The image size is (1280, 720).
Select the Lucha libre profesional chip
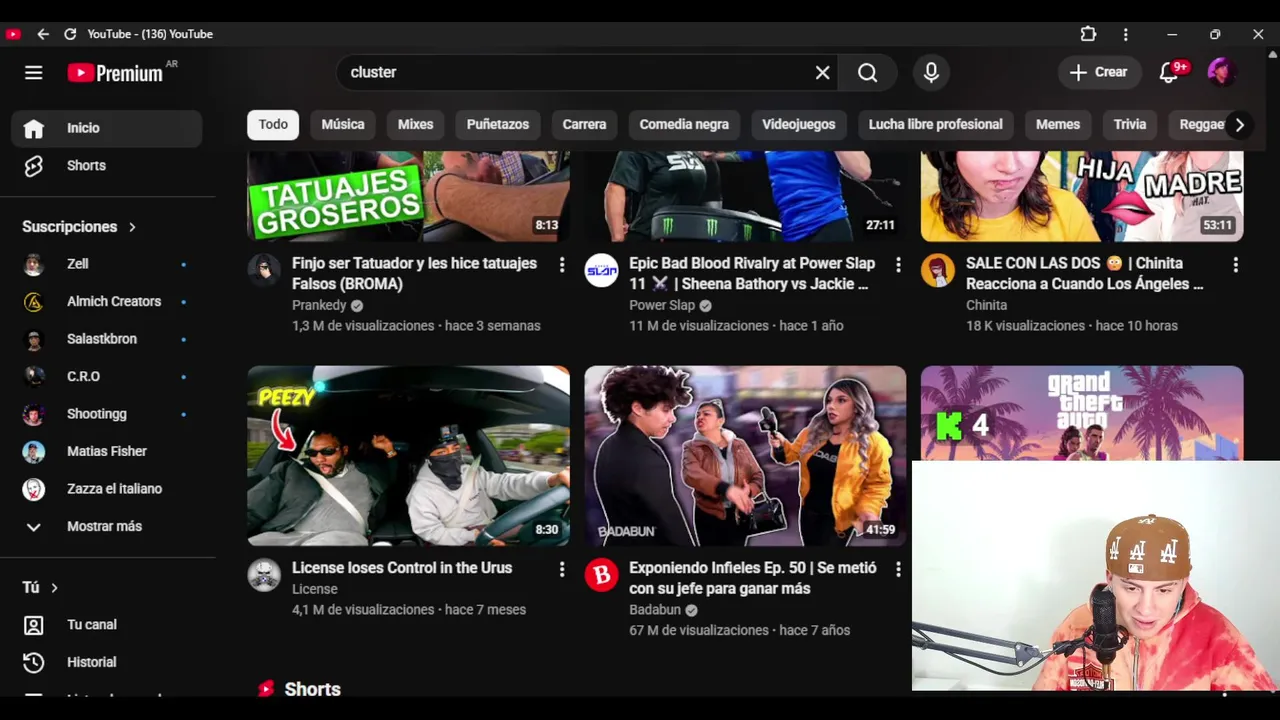coord(935,124)
